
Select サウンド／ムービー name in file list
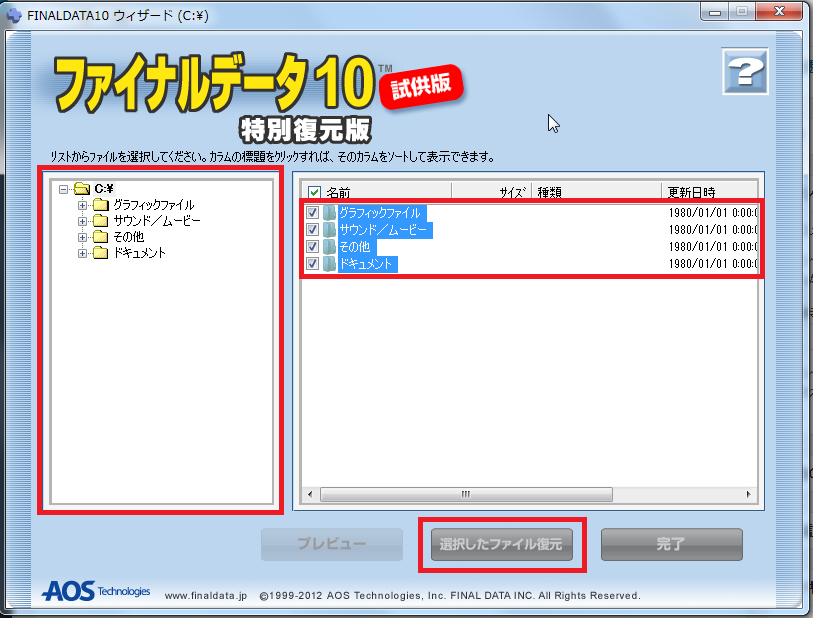(385, 230)
